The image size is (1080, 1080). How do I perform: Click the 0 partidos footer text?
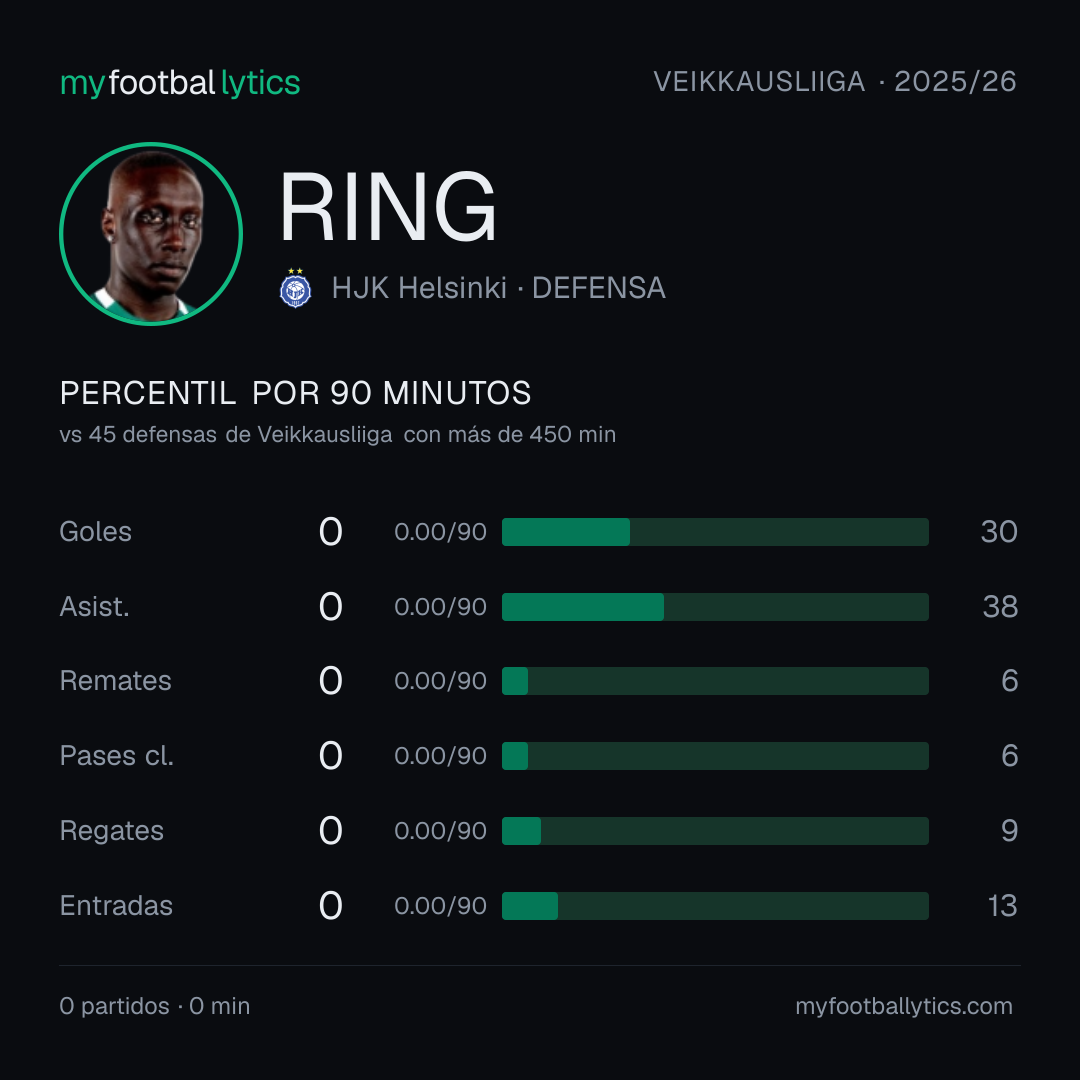pyautogui.click(x=114, y=1006)
